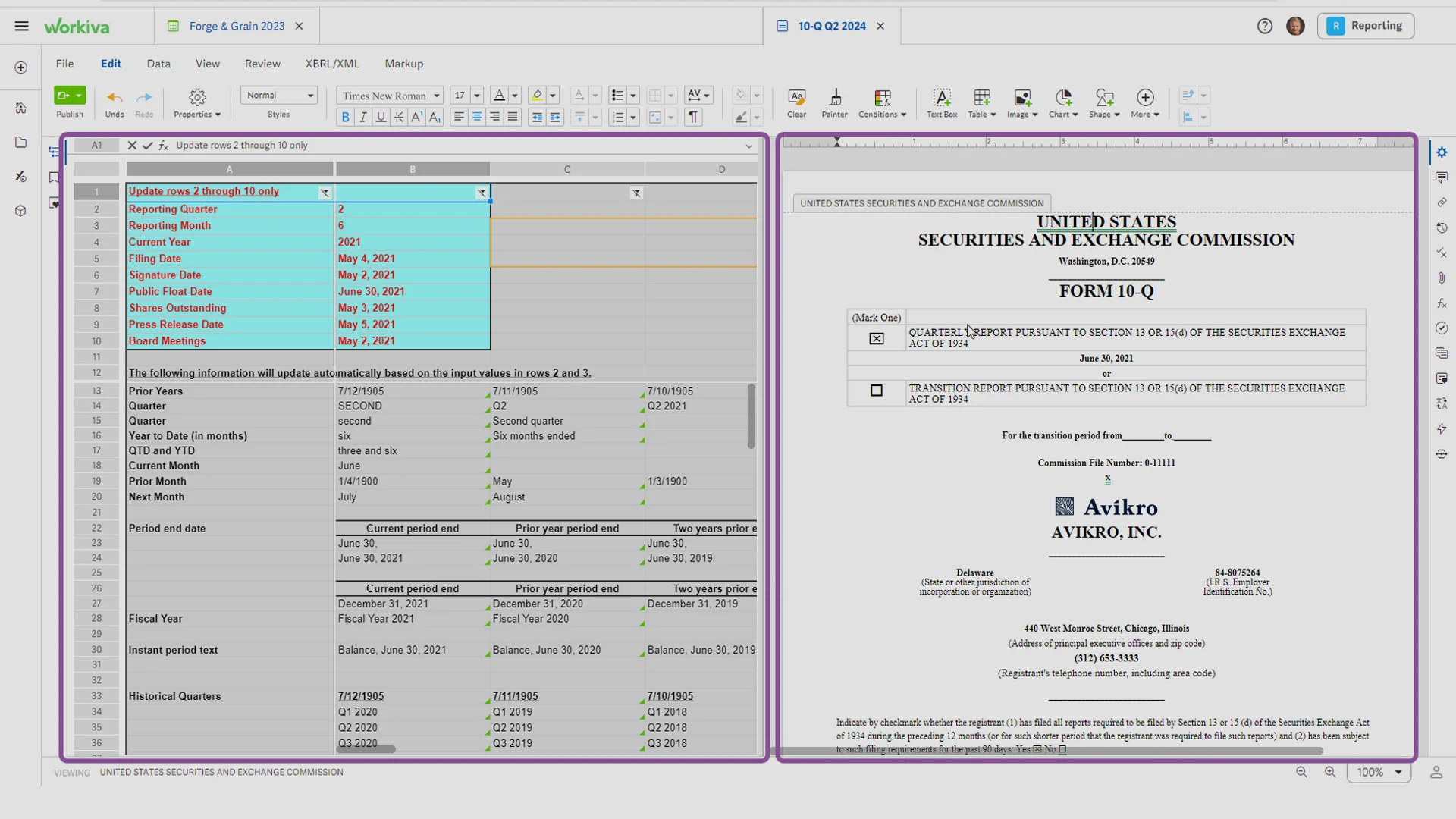Viewport: 1456px width, 819px height.
Task: Open the XBRL/XML menu
Action: click(332, 64)
